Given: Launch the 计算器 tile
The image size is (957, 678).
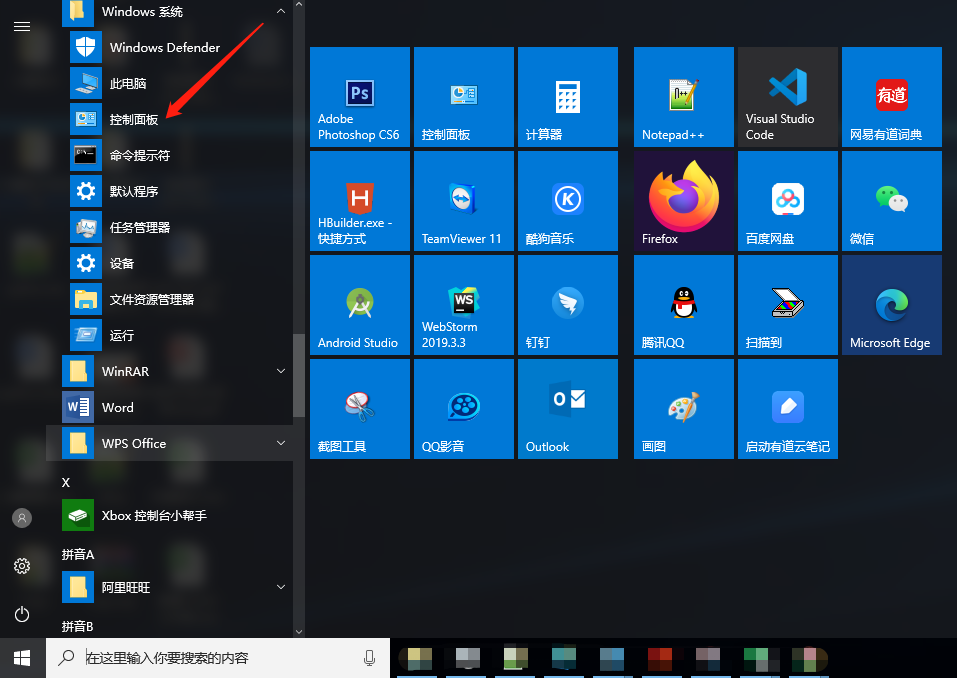Looking at the screenshot, I should tap(568, 96).
